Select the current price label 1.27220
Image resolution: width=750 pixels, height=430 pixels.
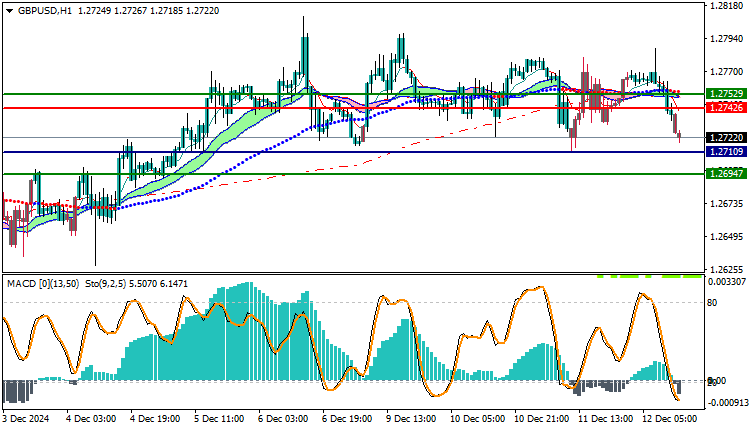[727, 138]
